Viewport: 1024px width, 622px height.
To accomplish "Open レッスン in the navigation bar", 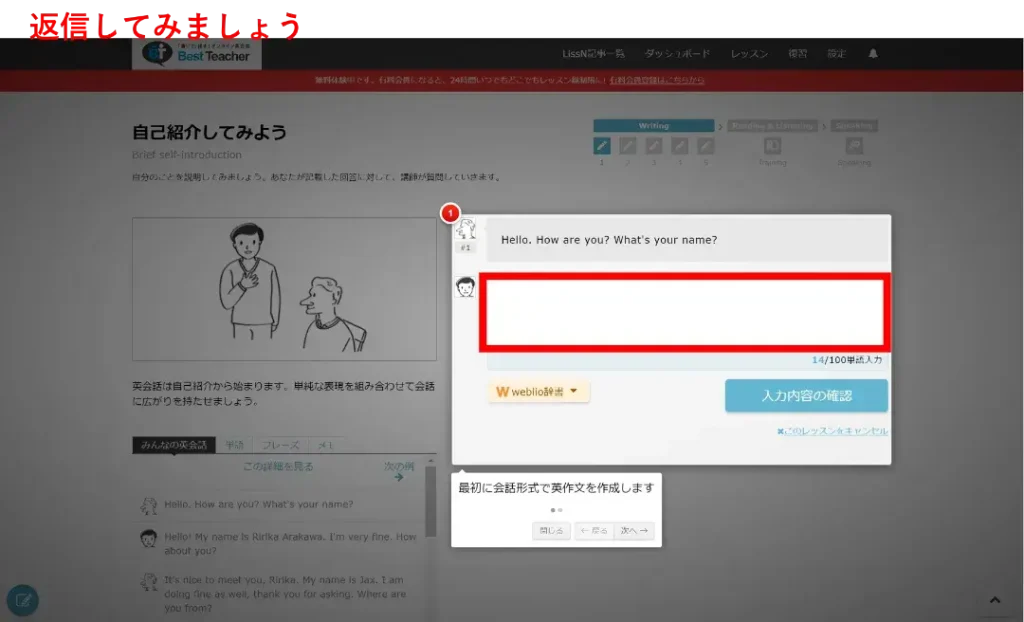I will 749,54.
